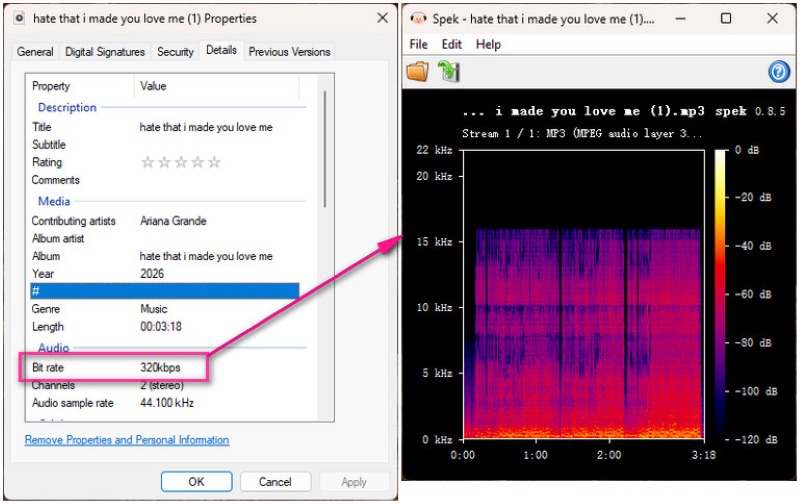Switch to the General tab
This screenshot has width=800, height=504.
click(x=35, y=52)
